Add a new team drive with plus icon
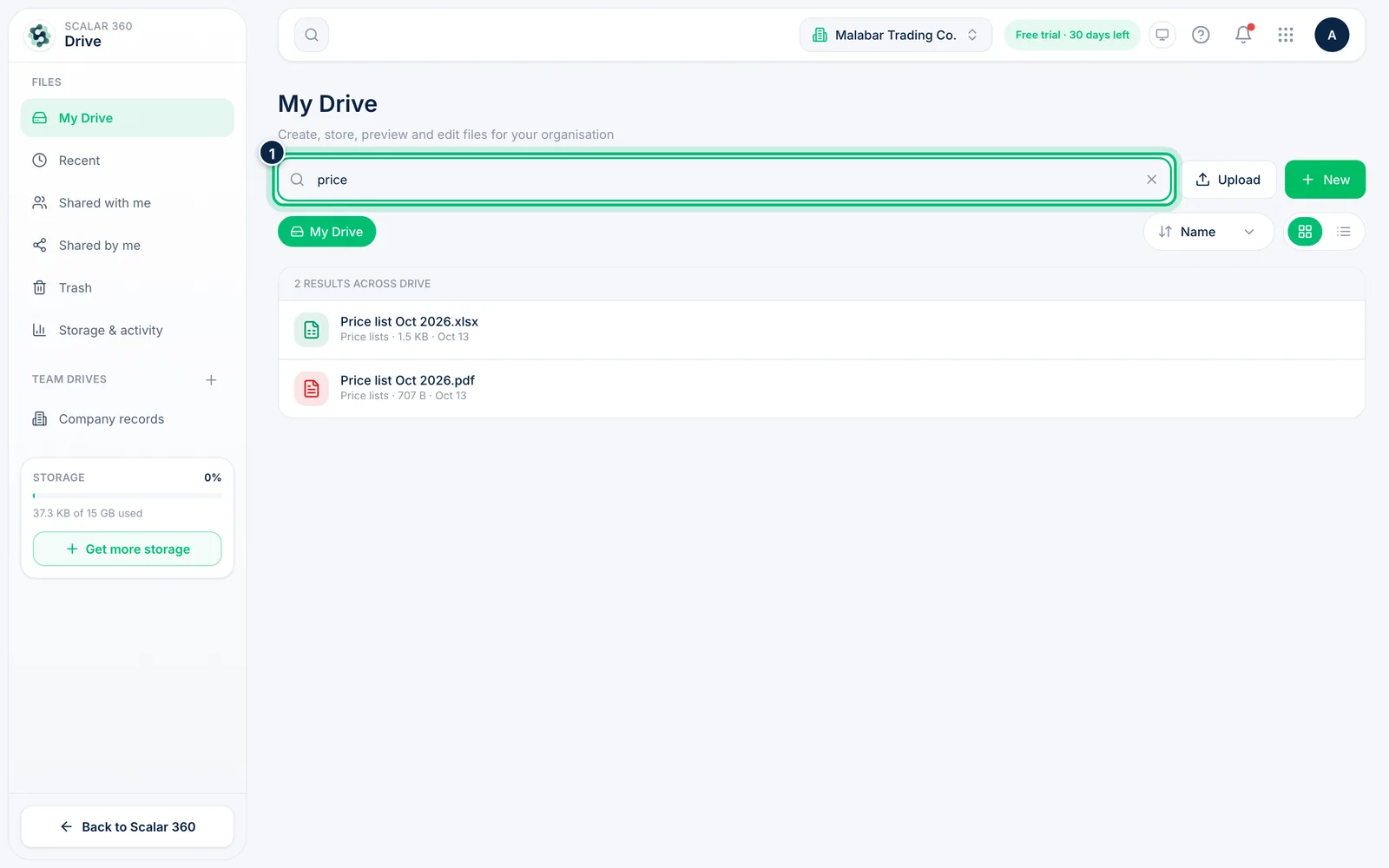The width and height of the screenshot is (1389, 868). pos(211,380)
